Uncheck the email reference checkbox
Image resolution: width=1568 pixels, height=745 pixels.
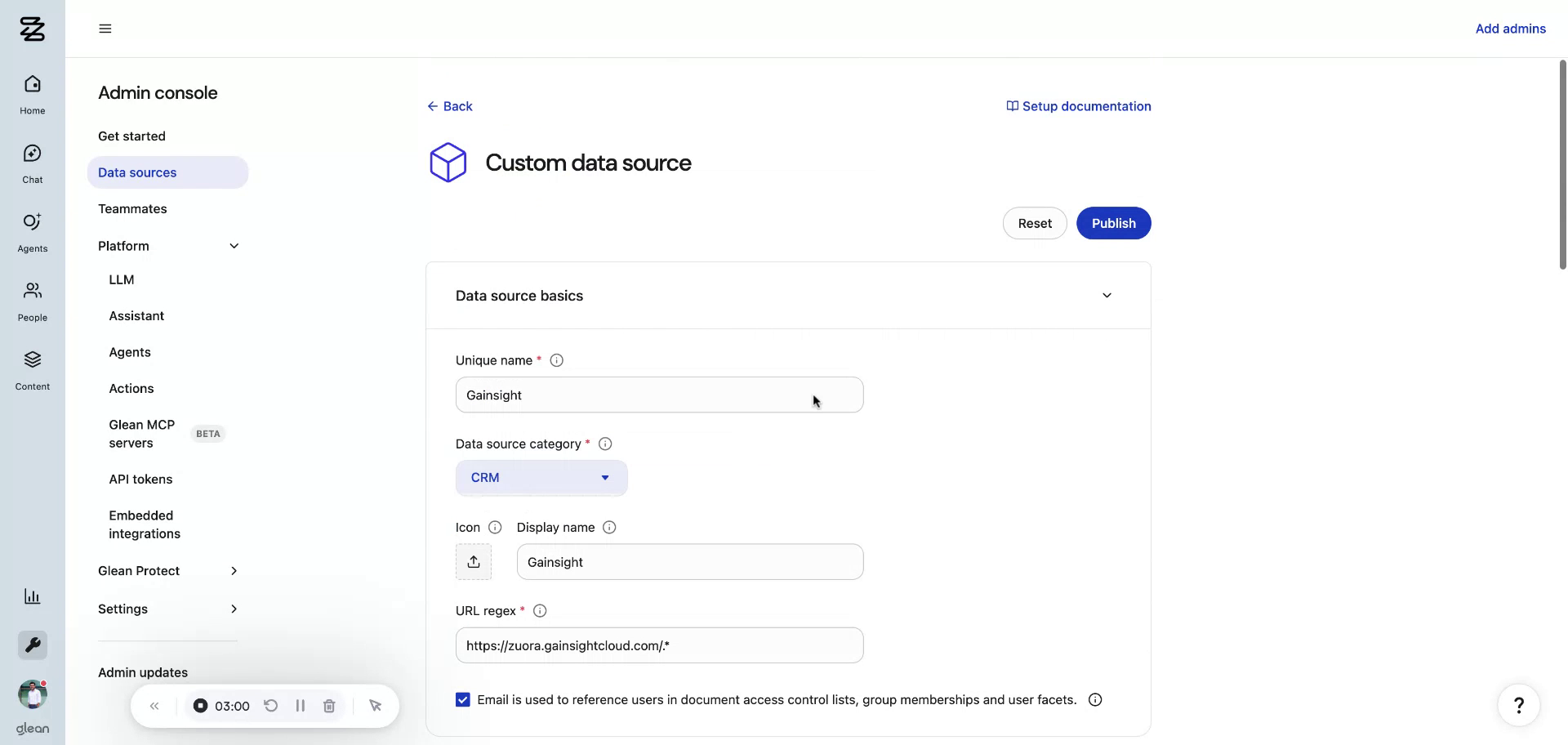(462, 699)
